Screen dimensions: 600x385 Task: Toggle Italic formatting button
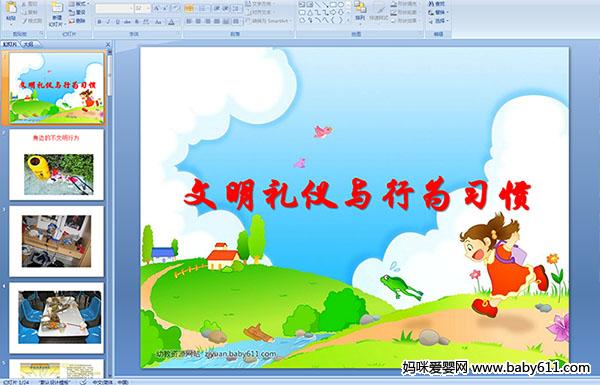tap(108, 22)
